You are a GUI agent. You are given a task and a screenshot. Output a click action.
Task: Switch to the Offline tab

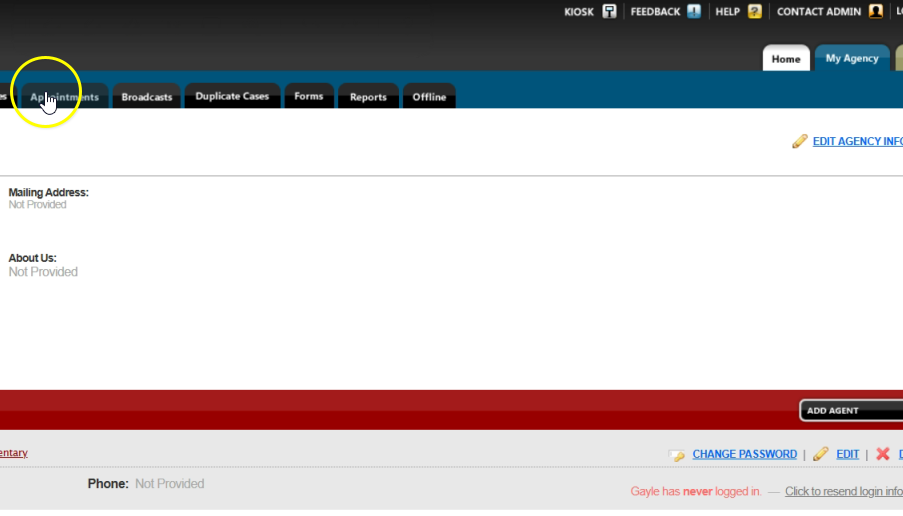(x=429, y=97)
